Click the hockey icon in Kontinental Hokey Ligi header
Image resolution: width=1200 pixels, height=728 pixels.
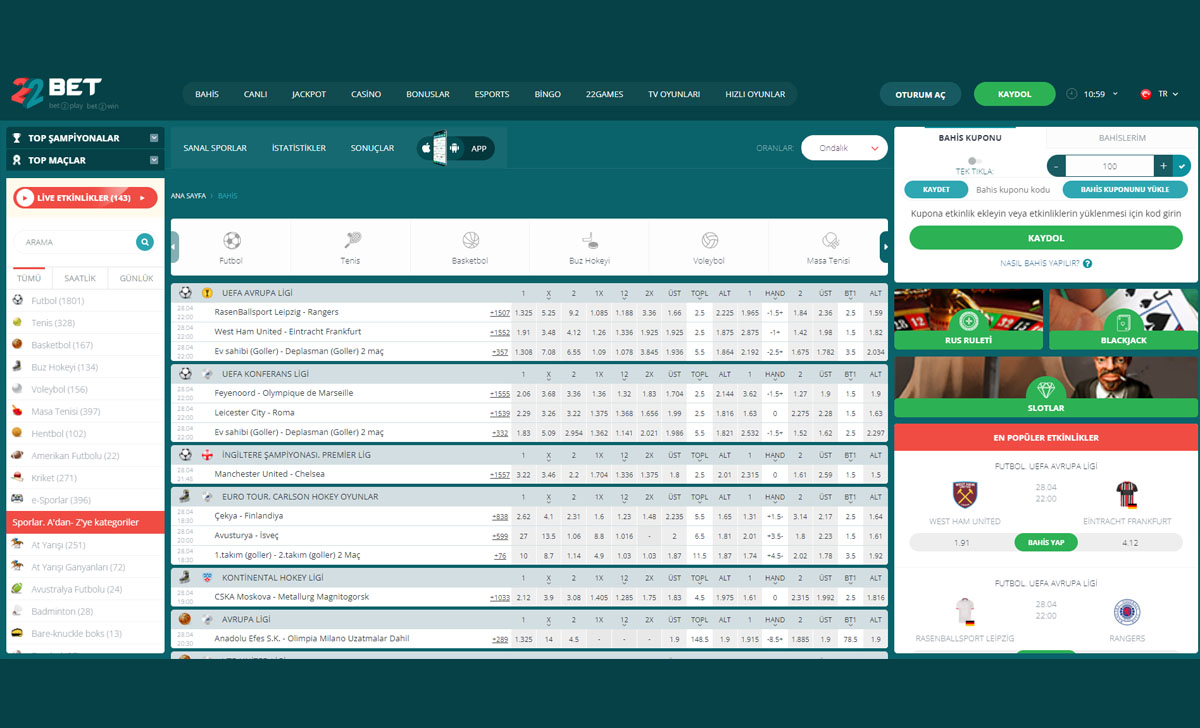point(186,577)
